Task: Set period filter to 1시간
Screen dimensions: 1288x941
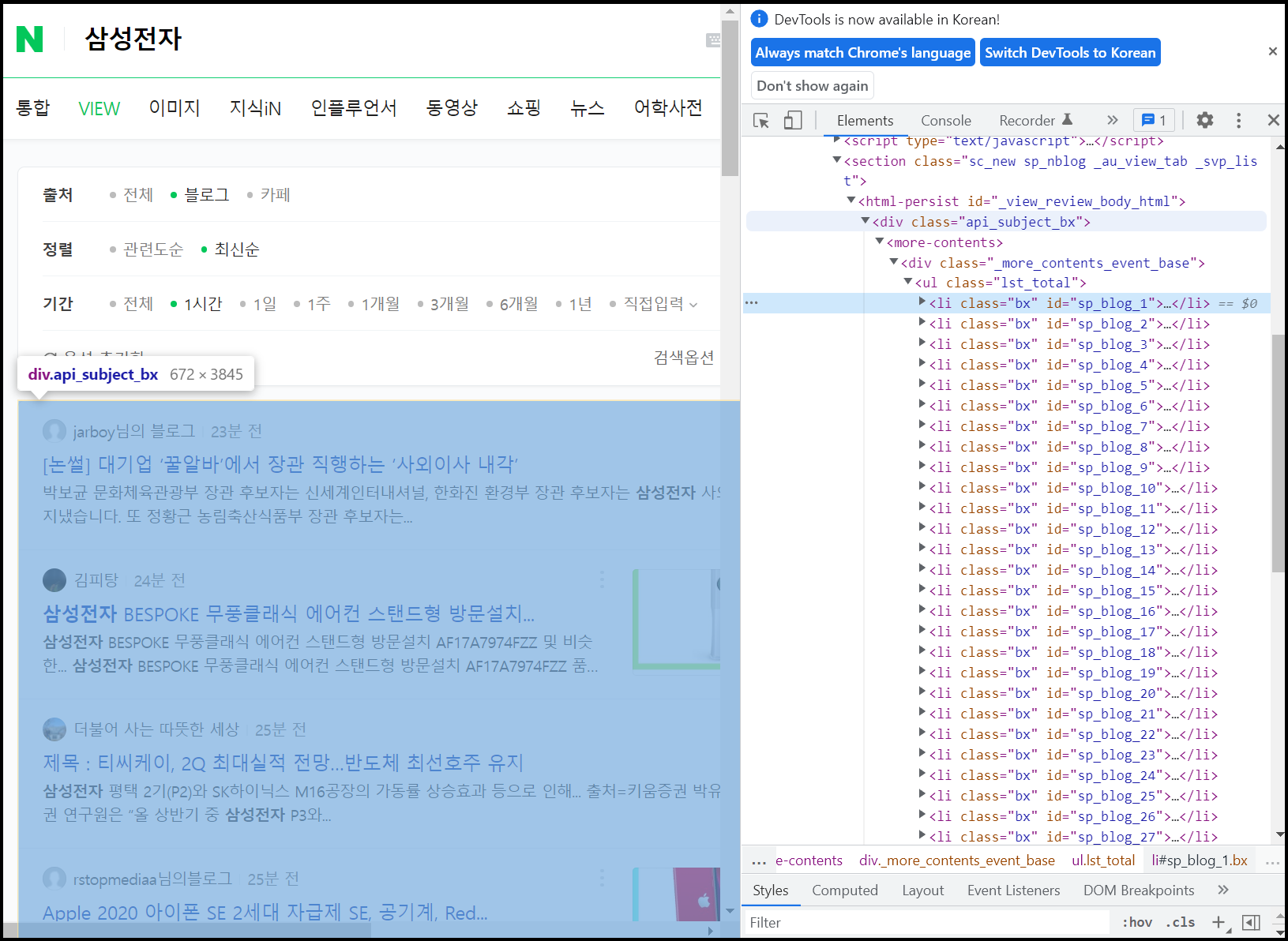Action: click(196, 303)
